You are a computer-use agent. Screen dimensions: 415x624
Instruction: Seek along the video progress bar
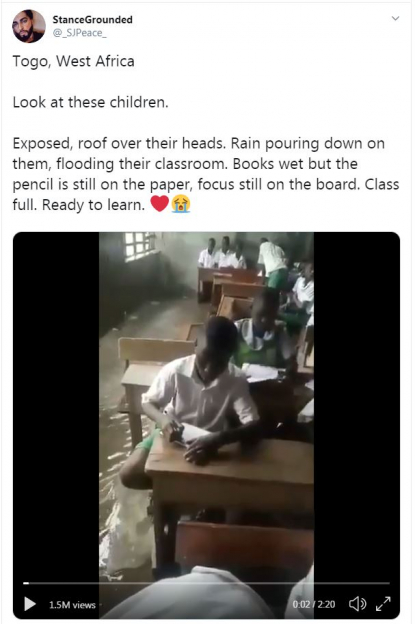[x=207, y=583]
